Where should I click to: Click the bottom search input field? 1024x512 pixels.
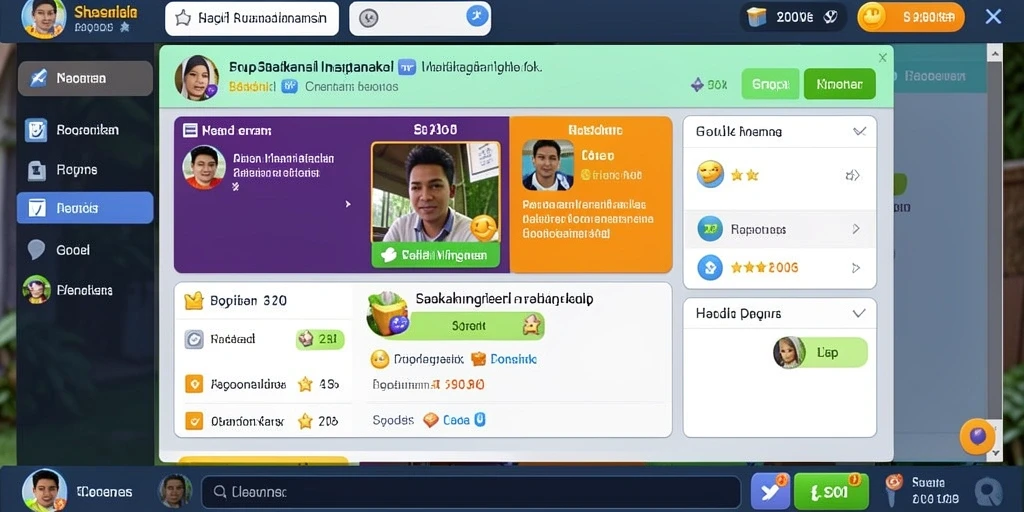[x=470, y=492]
